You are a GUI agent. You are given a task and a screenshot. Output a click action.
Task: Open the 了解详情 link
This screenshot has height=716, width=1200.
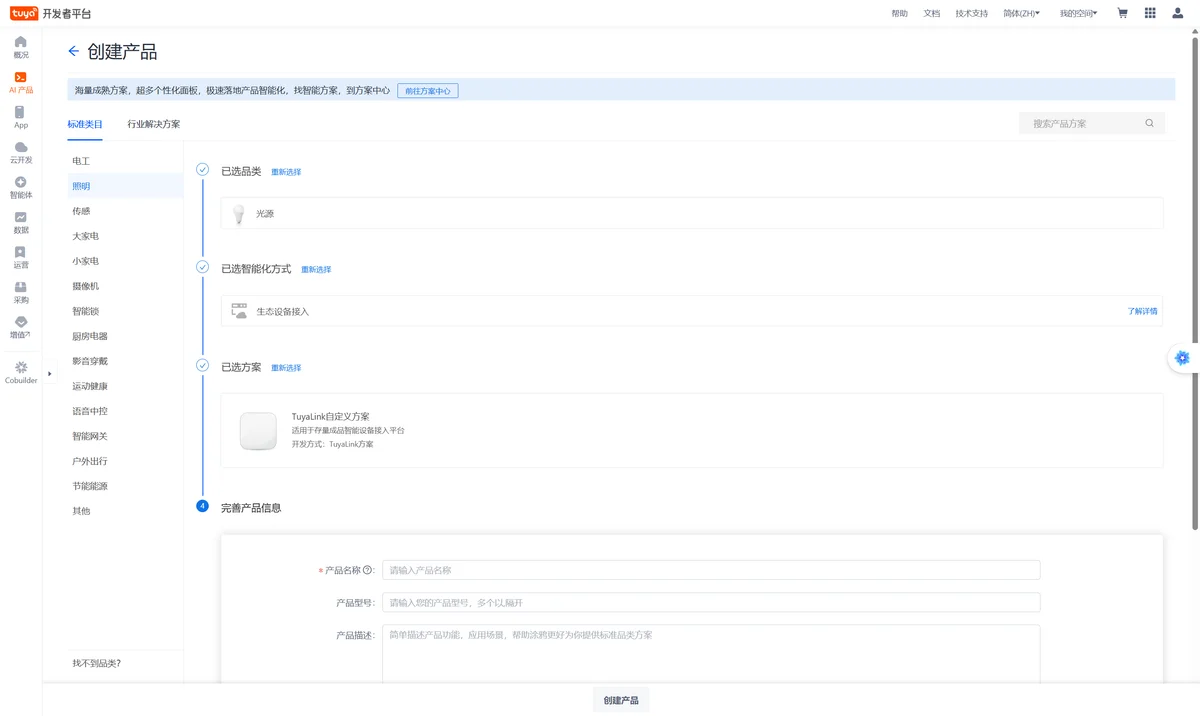1143,311
